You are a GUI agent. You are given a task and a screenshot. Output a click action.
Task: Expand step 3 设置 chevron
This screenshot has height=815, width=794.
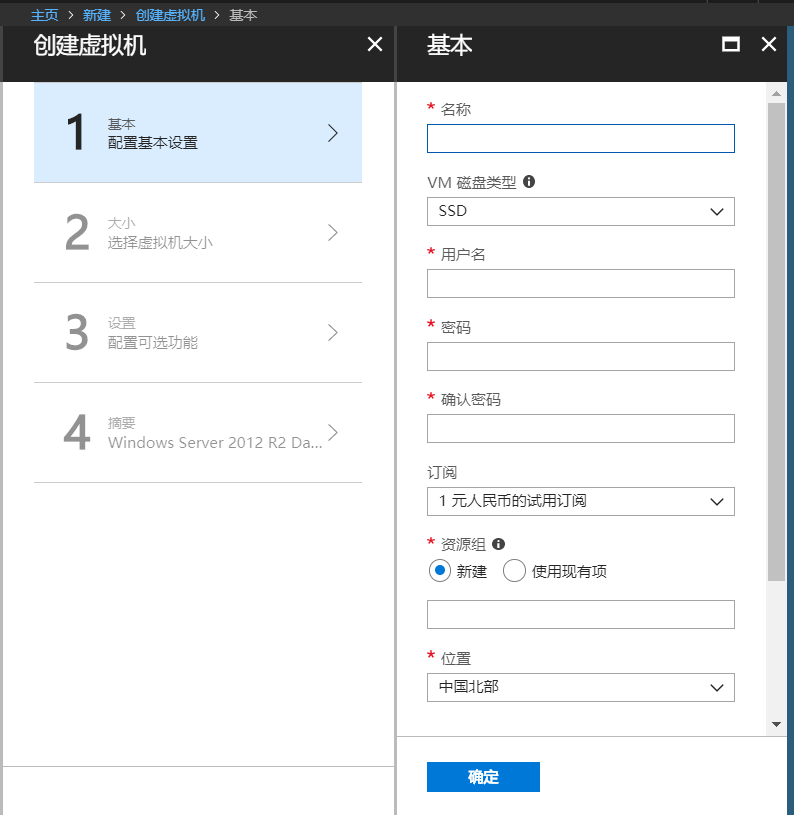[x=333, y=332]
